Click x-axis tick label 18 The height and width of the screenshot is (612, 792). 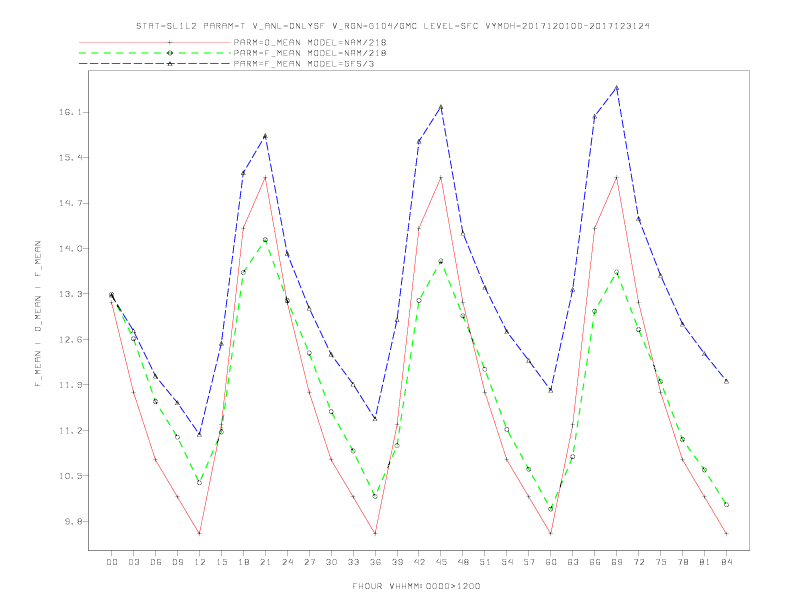click(243, 562)
